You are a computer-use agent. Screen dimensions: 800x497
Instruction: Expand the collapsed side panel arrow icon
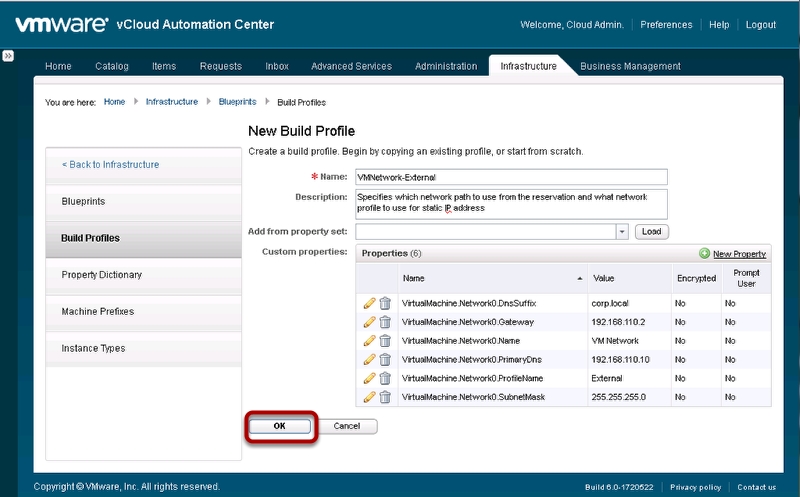click(8, 56)
